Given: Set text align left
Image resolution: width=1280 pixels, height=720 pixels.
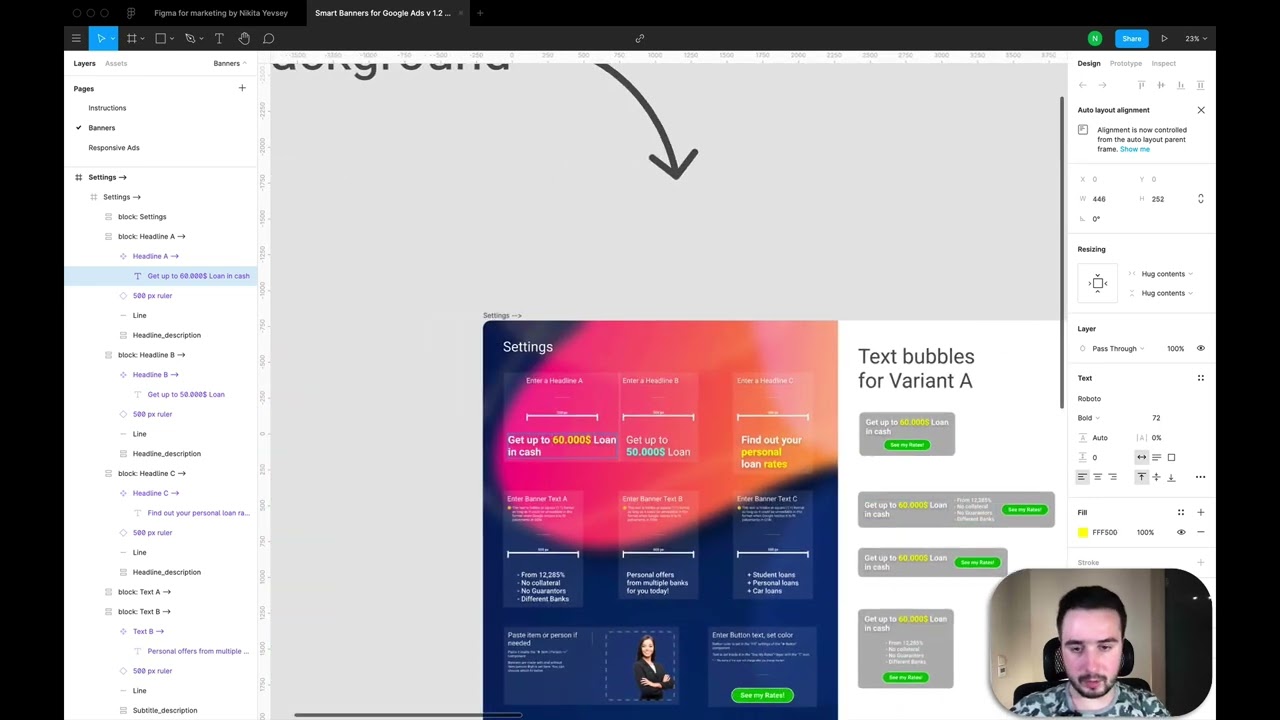Looking at the screenshot, I should (x=1082, y=477).
